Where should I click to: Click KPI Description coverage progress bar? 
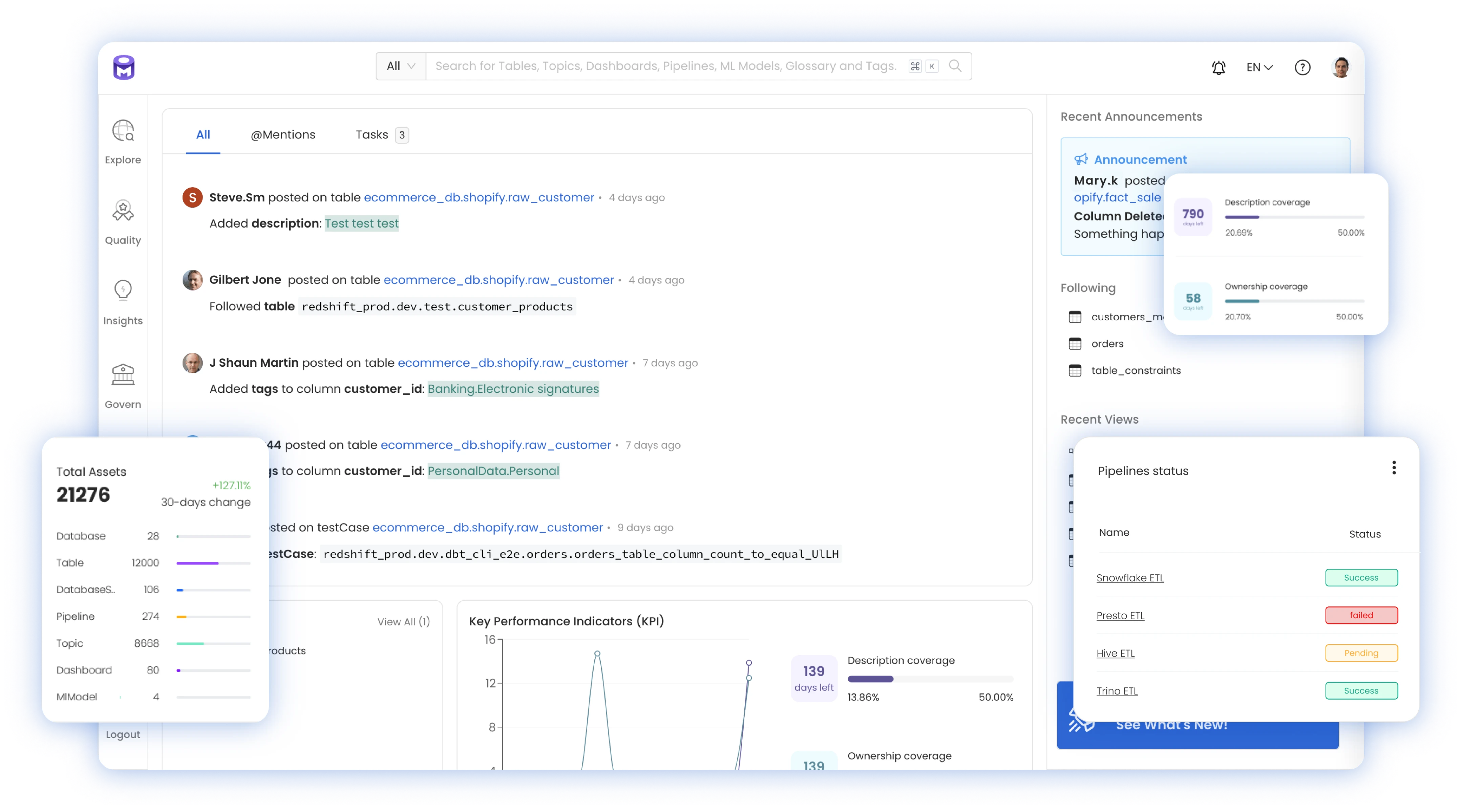(x=930, y=679)
